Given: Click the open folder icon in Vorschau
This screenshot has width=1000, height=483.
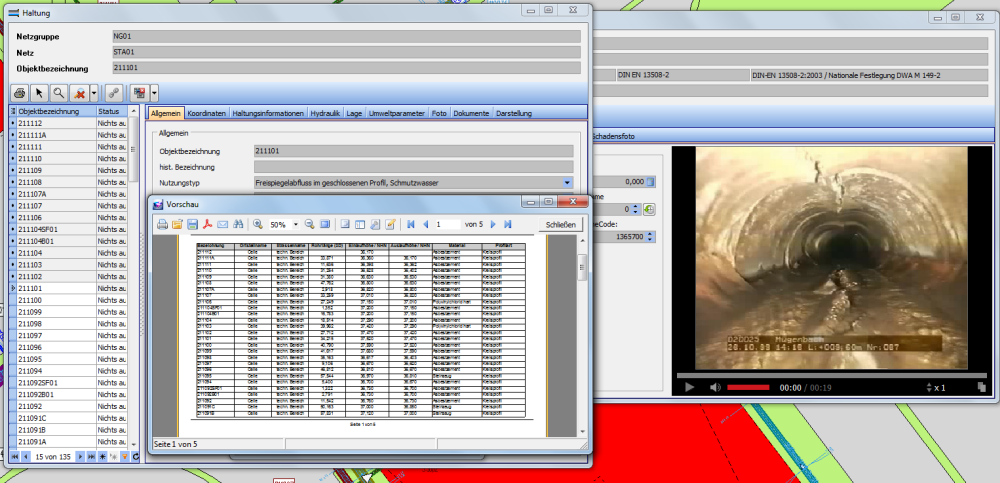Looking at the screenshot, I should [177, 225].
